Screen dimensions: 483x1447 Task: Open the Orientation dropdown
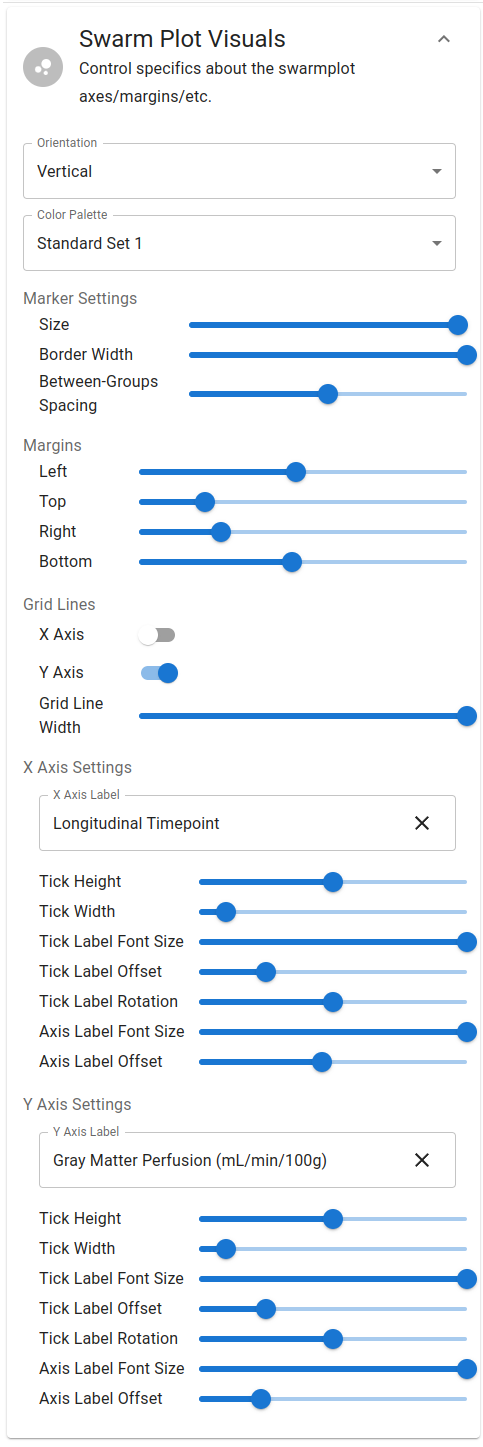point(239,171)
